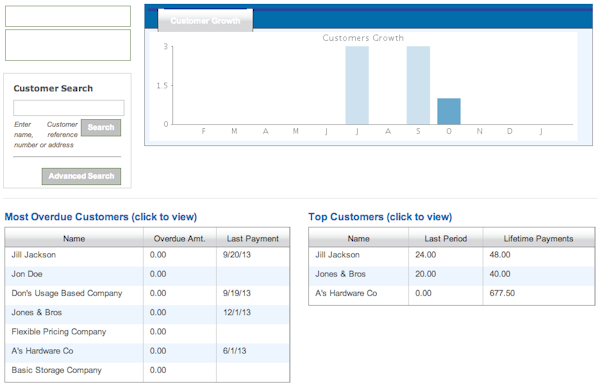Select Basic Storage Company row
The width and height of the screenshot is (600, 389).
coord(147,370)
